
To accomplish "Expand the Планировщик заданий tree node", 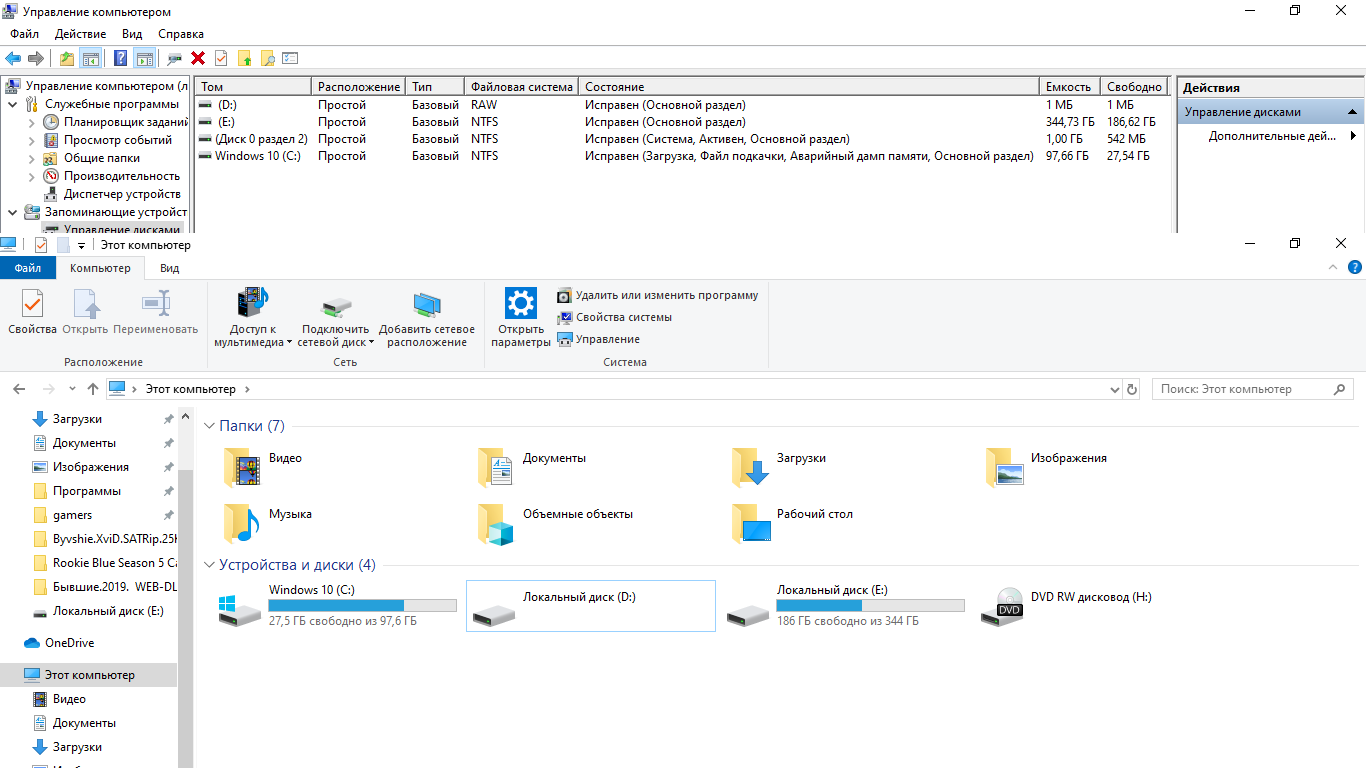I will pyautogui.click(x=31, y=122).
